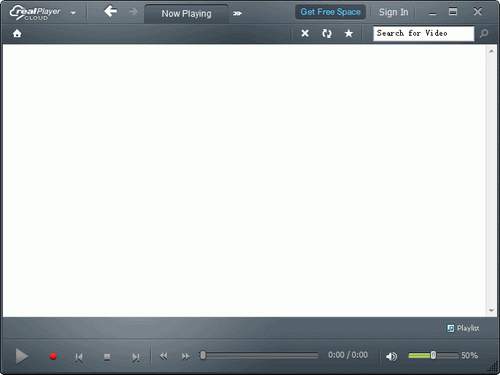Viewport: 500px width, 375px height.
Task: Click the playback seek slider
Action: (x=258, y=355)
